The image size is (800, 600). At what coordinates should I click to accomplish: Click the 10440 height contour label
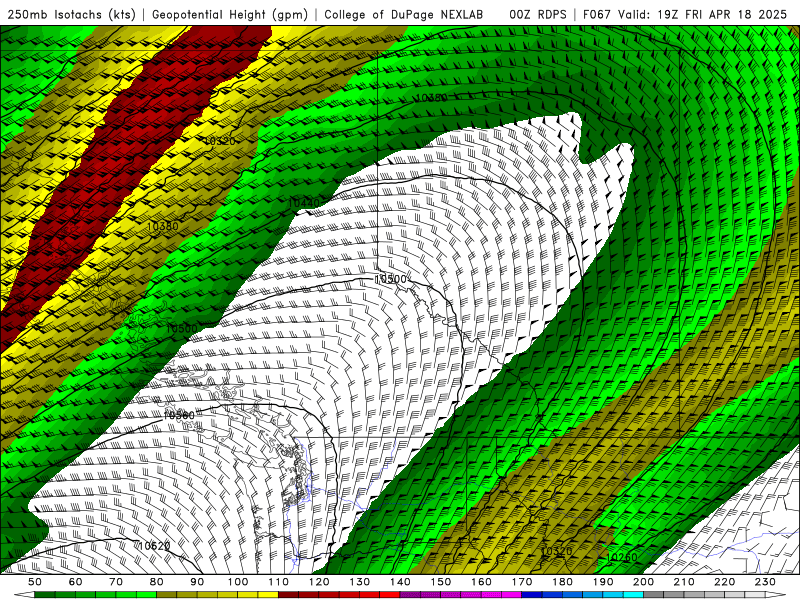coord(304,203)
